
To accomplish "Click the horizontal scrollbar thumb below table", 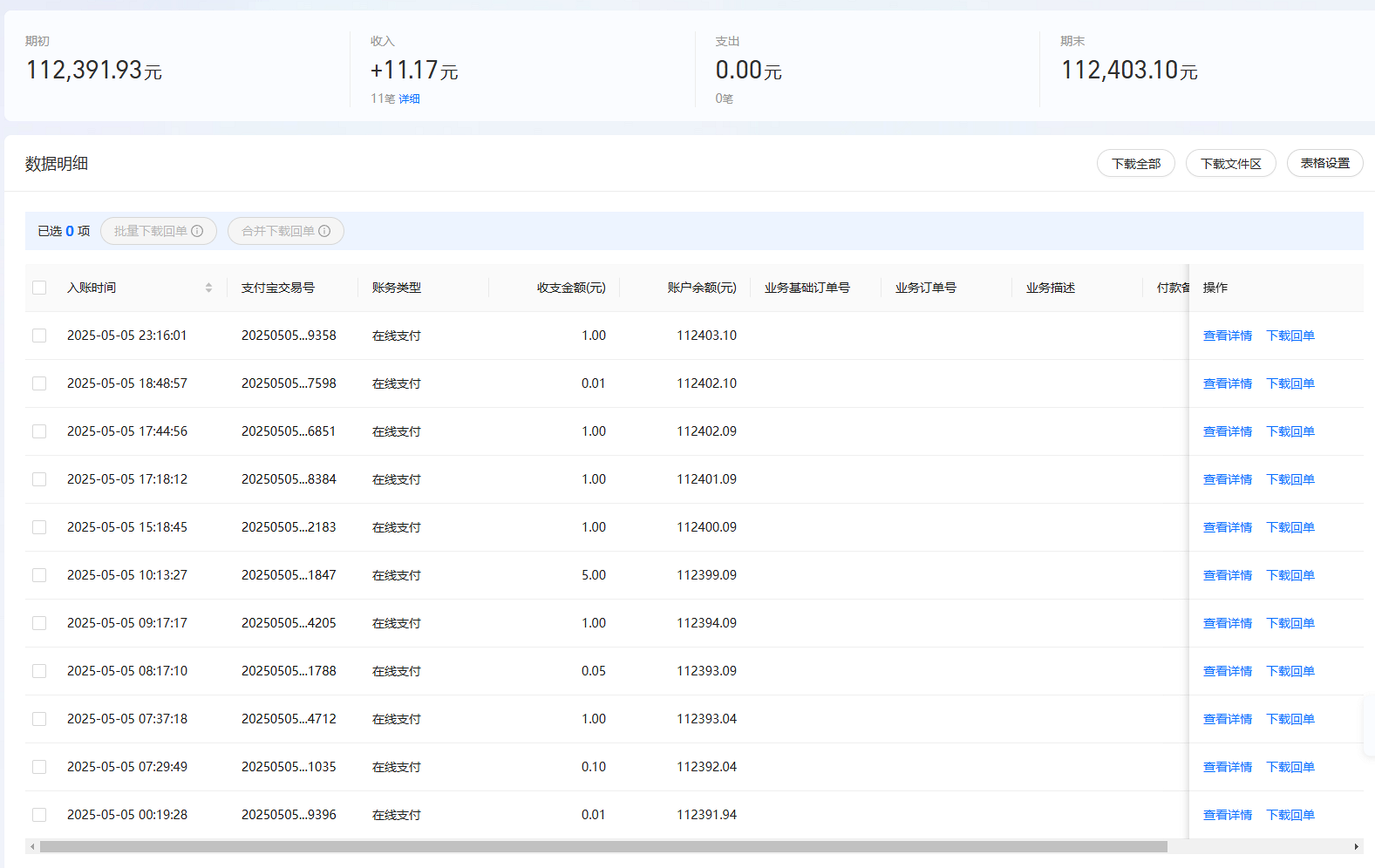I will click(x=603, y=846).
